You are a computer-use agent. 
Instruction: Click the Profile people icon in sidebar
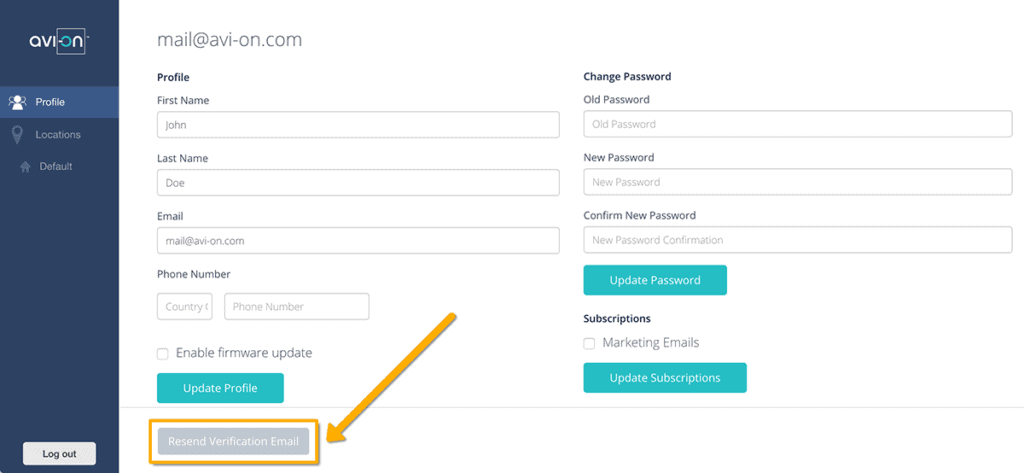click(x=17, y=102)
